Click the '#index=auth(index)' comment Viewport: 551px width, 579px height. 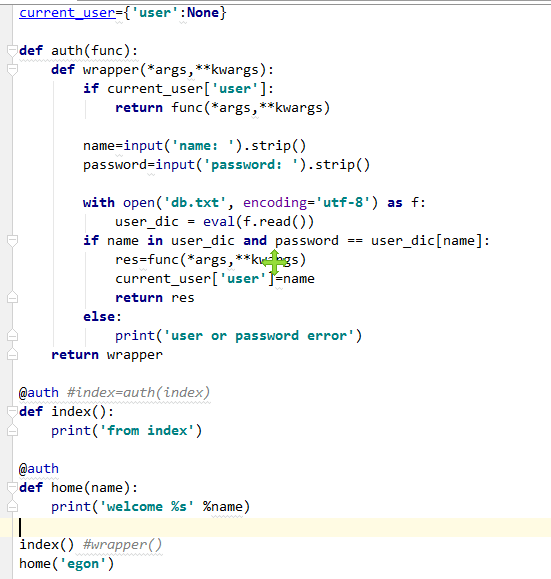pos(138,393)
